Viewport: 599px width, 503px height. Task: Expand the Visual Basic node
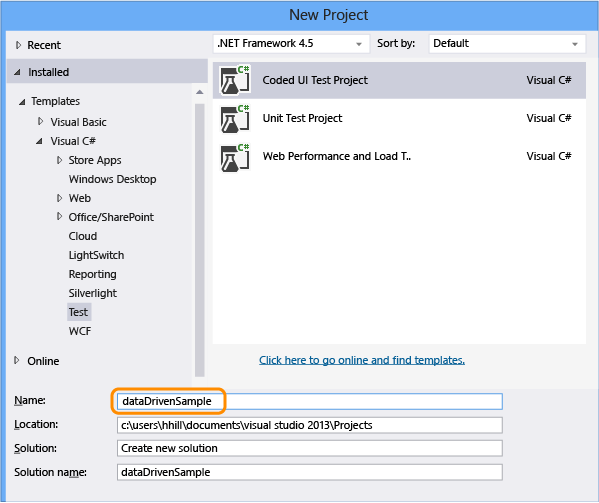coord(40,121)
